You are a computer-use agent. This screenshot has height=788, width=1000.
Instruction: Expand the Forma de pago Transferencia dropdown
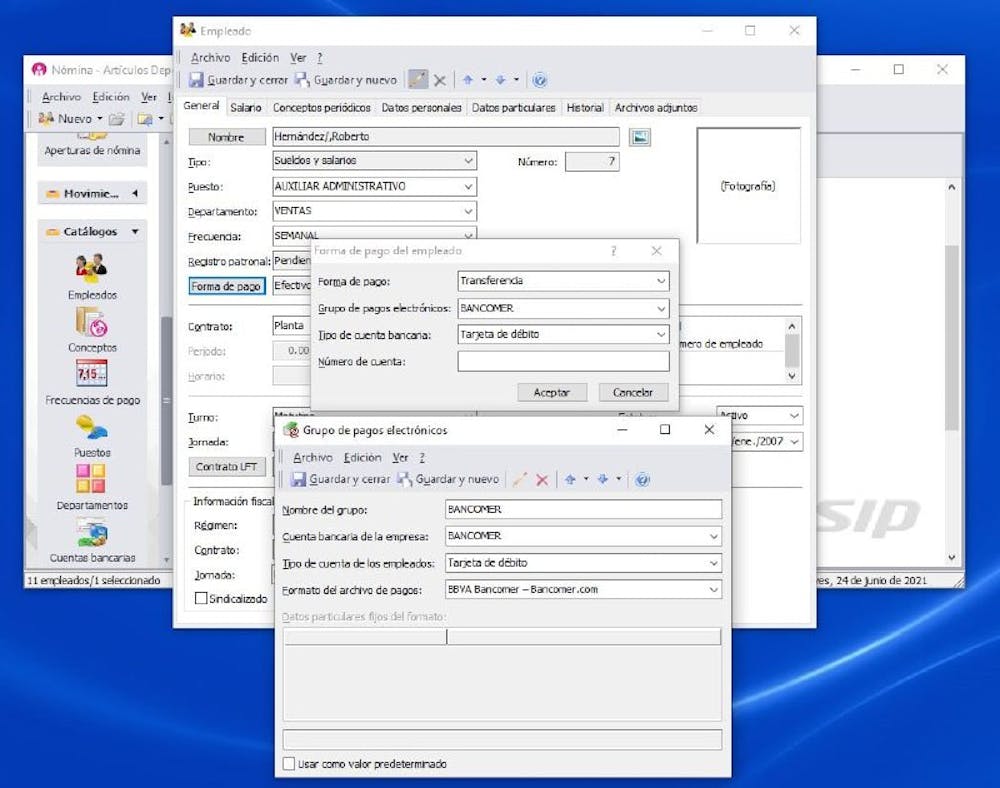[661, 282]
